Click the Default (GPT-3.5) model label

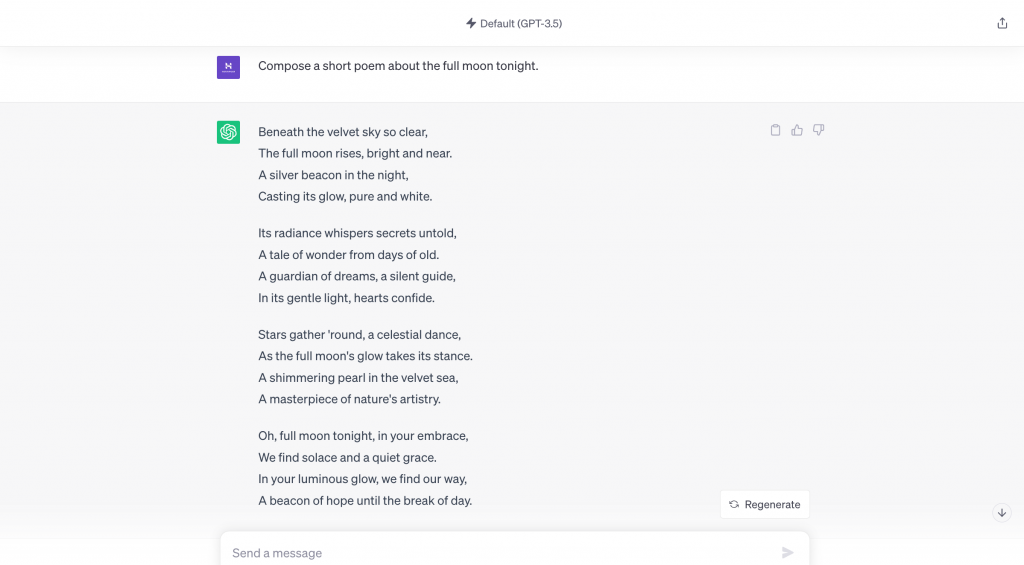coord(520,23)
